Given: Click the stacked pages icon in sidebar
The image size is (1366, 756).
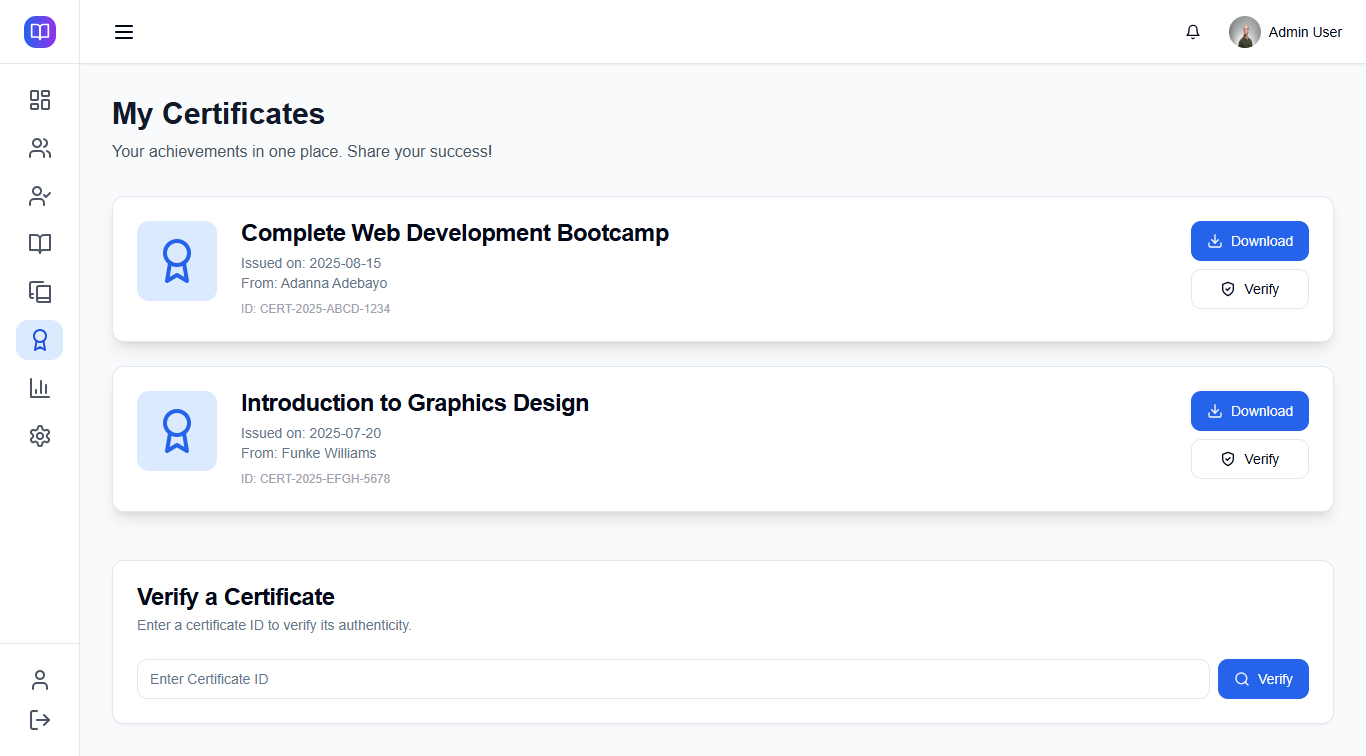Looking at the screenshot, I should (x=40, y=292).
